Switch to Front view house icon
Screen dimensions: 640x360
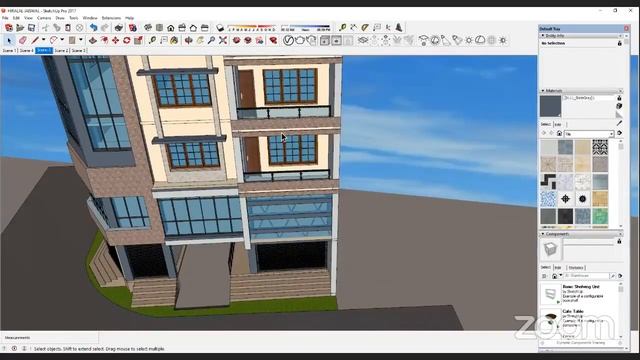pos(171,28)
